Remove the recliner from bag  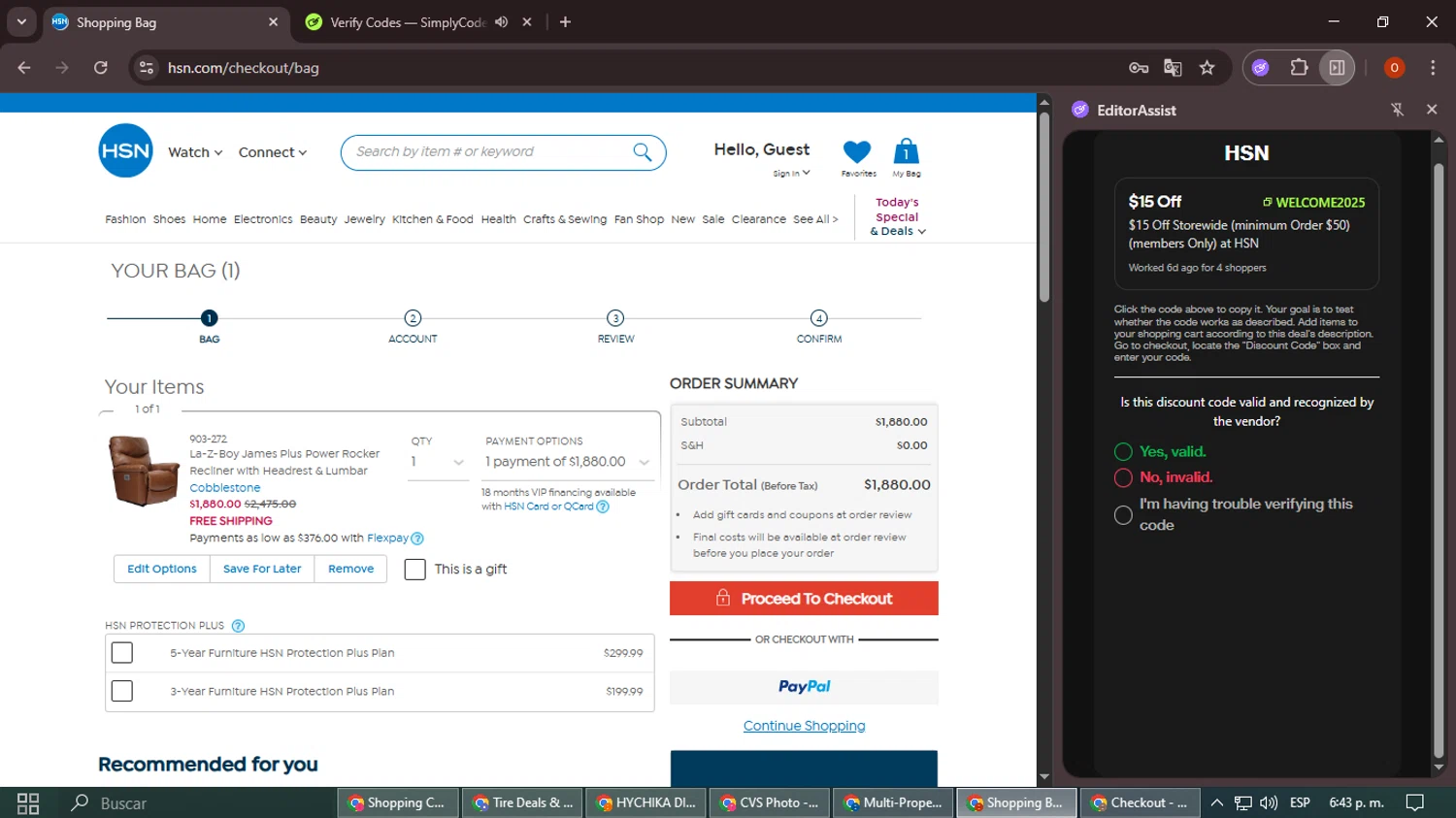click(x=350, y=569)
